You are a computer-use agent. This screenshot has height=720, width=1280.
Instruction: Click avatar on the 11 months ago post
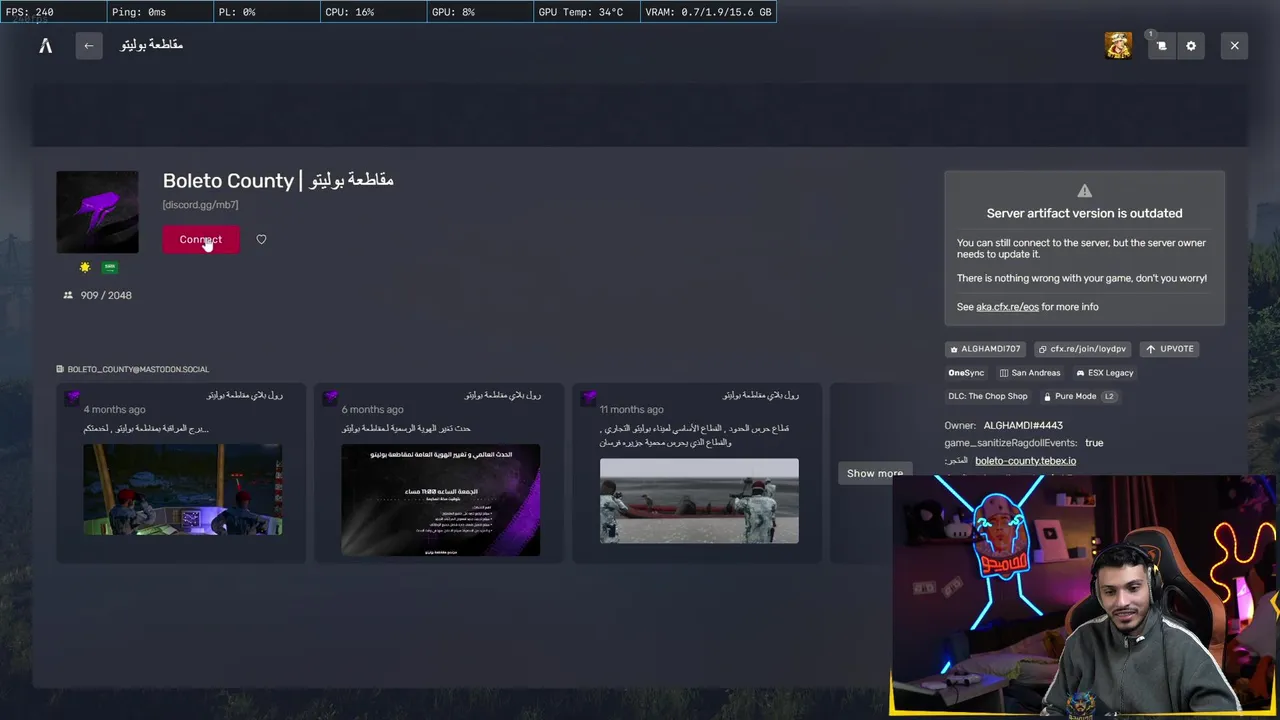click(x=588, y=398)
